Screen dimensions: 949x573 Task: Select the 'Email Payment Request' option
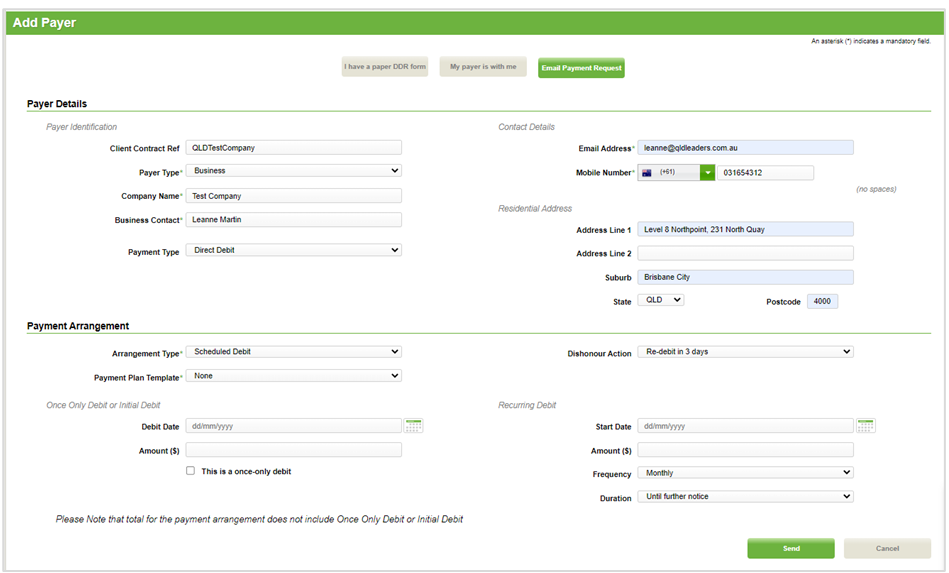coord(581,68)
